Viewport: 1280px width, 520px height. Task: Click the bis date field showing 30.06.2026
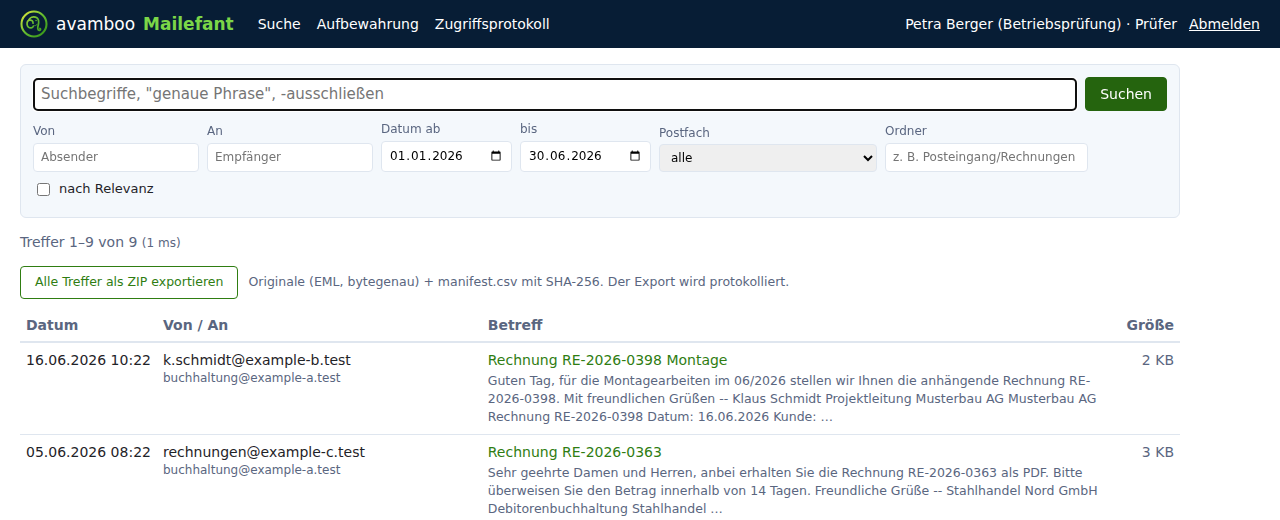585,156
